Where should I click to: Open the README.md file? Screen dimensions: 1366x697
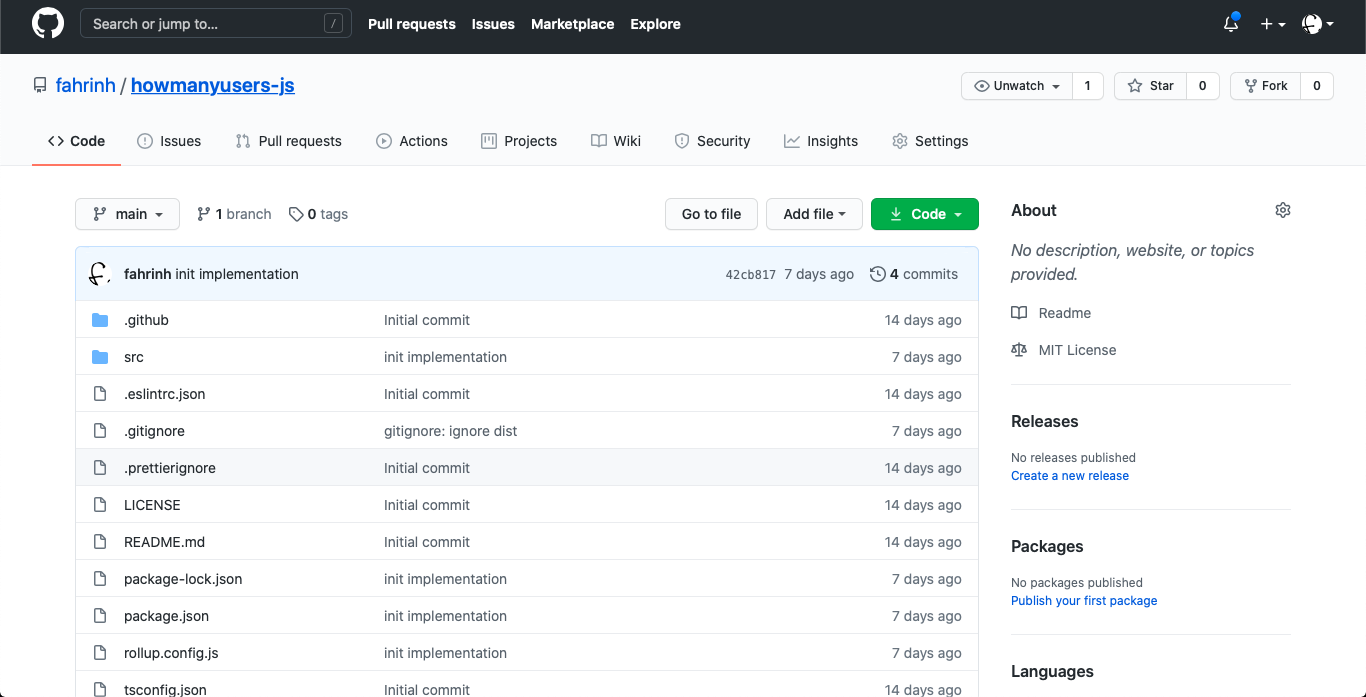coord(164,542)
